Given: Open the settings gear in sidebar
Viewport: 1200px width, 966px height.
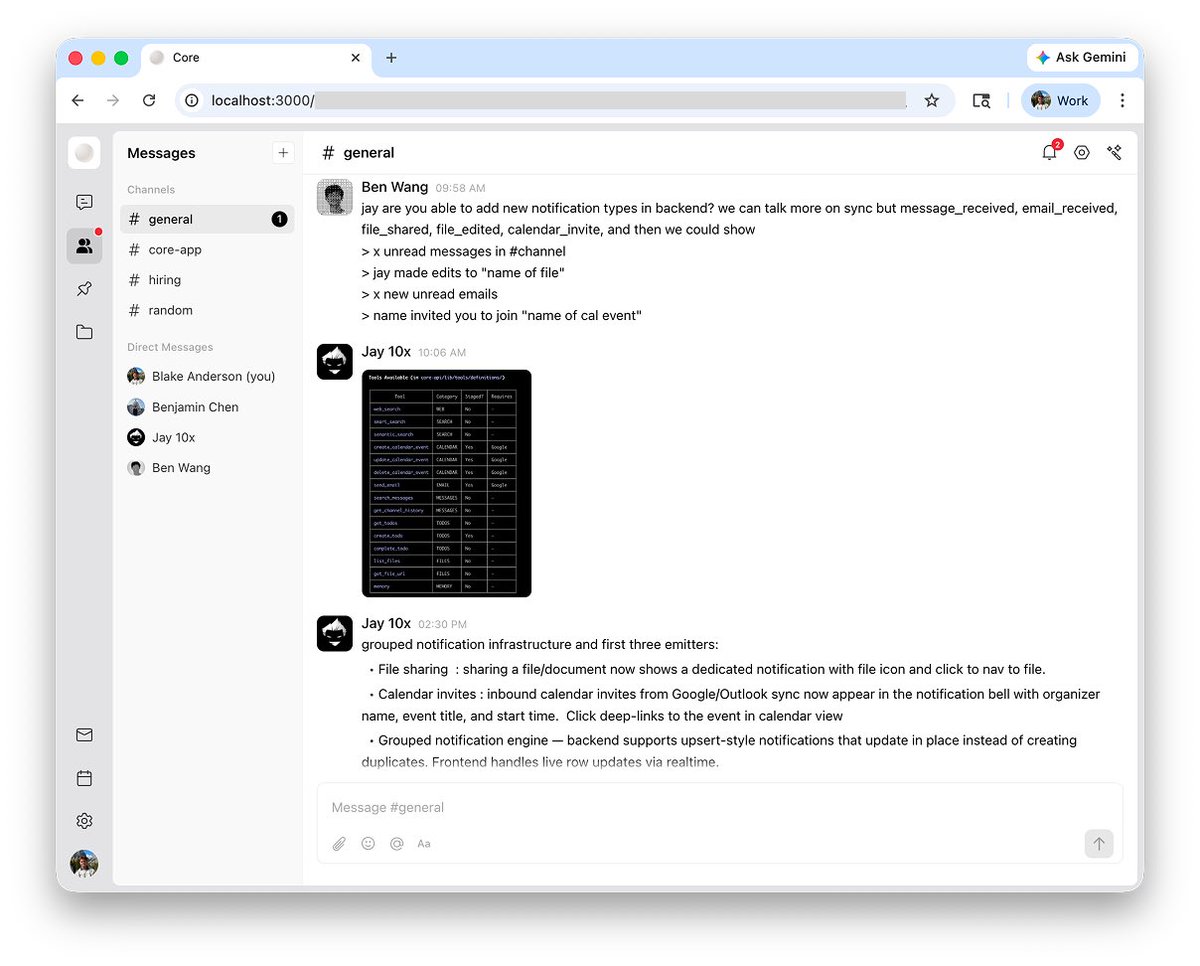Looking at the screenshot, I should pyautogui.click(x=84, y=821).
